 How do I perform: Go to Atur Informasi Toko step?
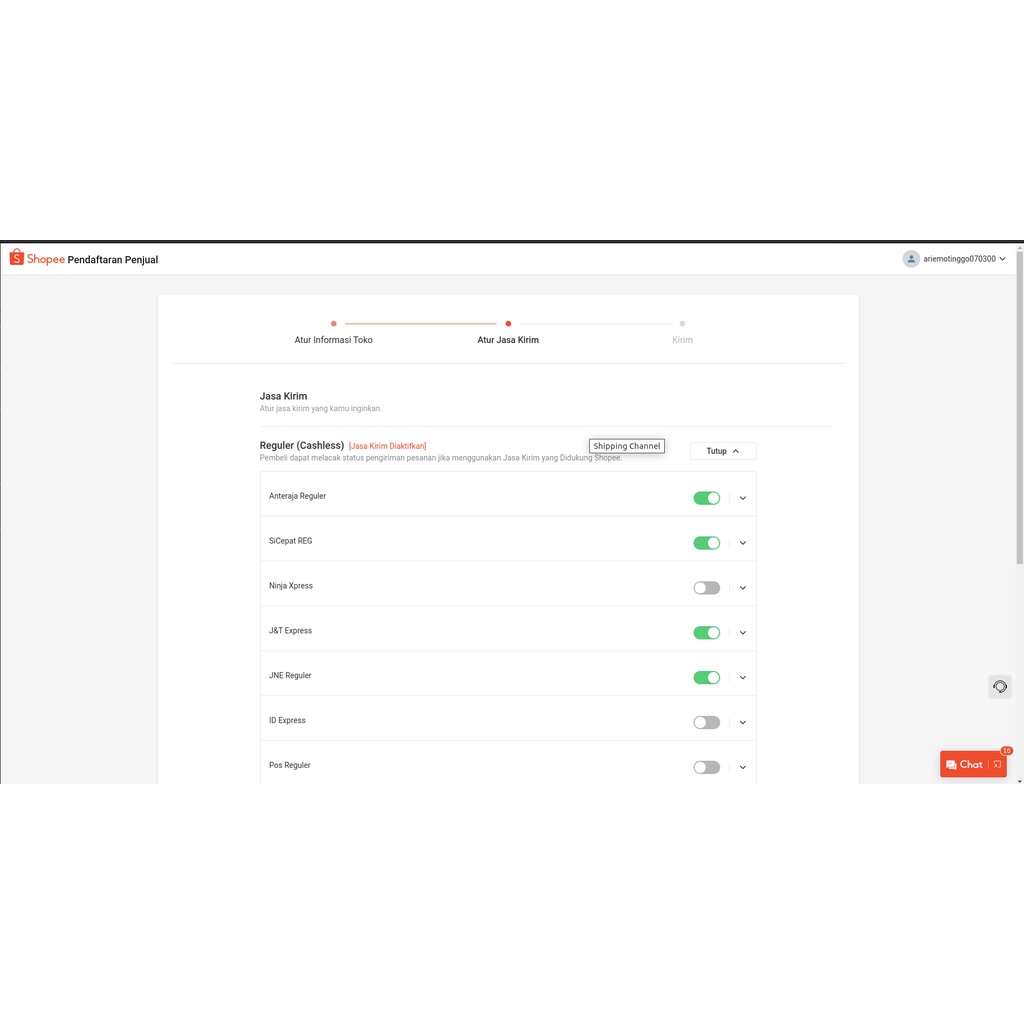tap(333, 339)
